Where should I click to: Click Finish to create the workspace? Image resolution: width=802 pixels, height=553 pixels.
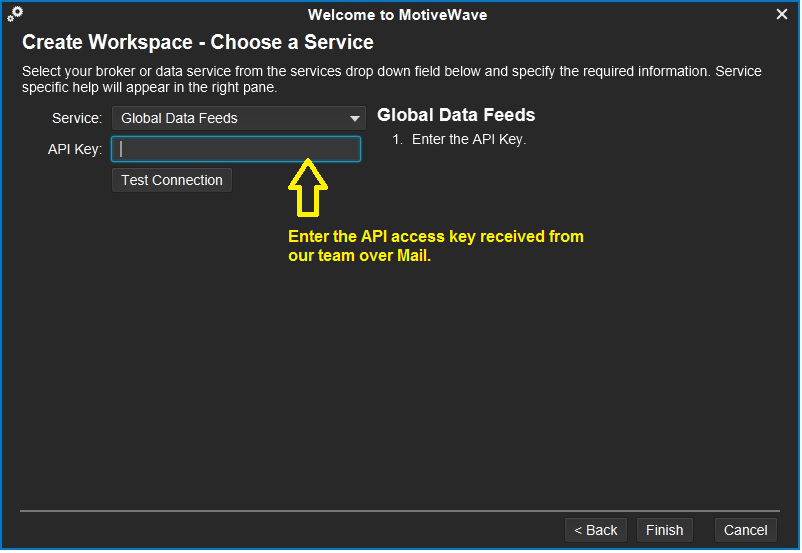664,530
